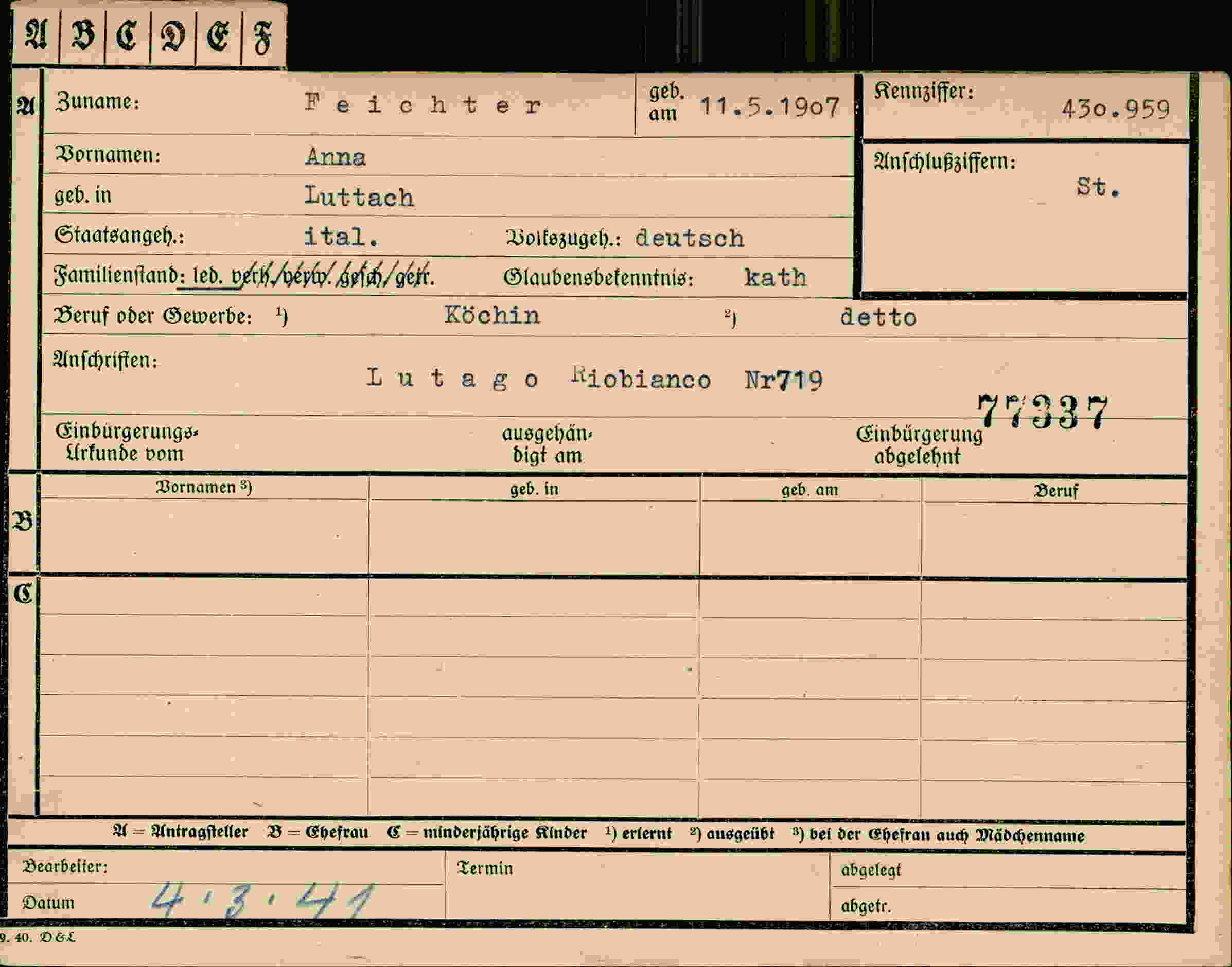Click the religion value "kath"
This screenshot has height=967, width=1232.
click(775, 277)
